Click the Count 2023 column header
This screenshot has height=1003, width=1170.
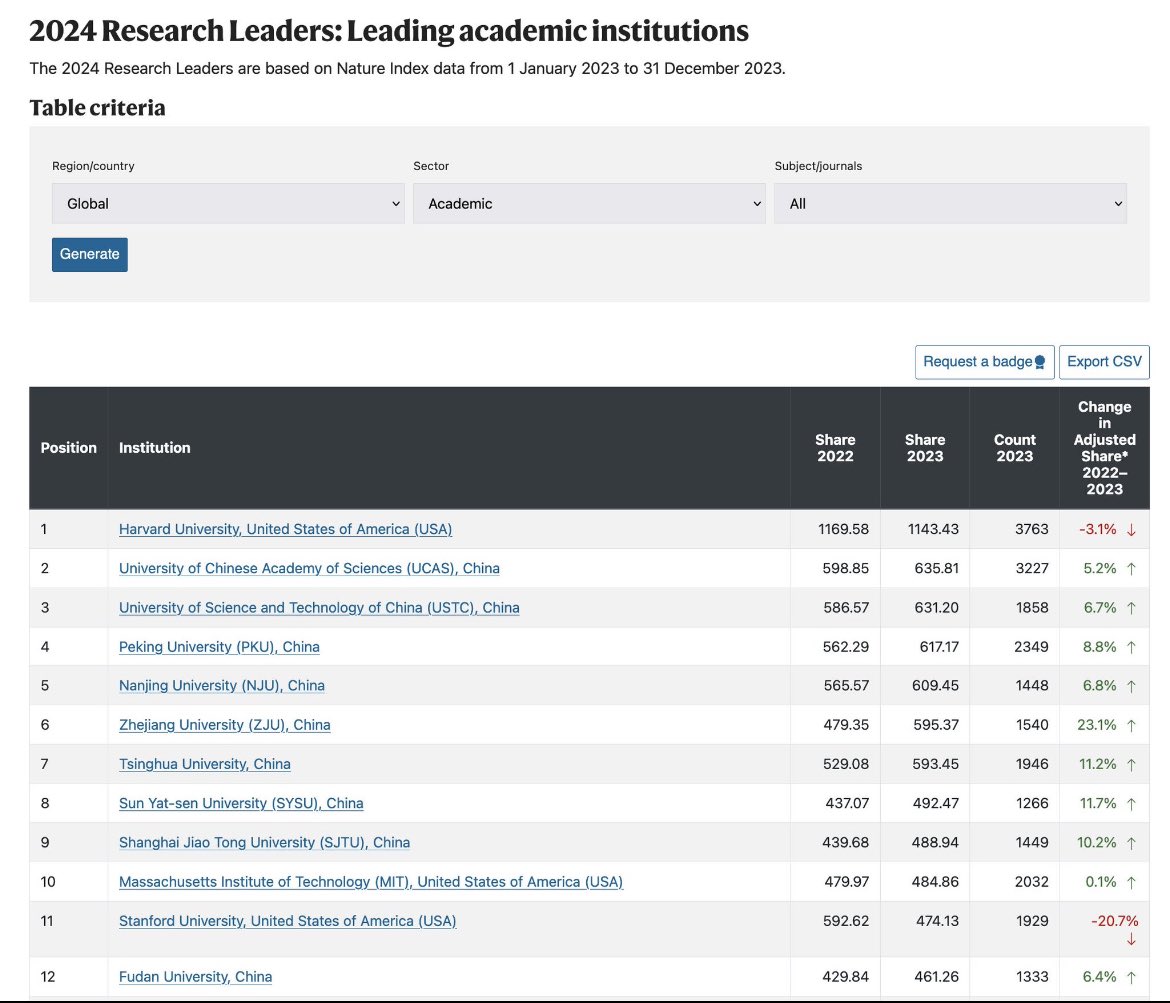click(x=1014, y=448)
